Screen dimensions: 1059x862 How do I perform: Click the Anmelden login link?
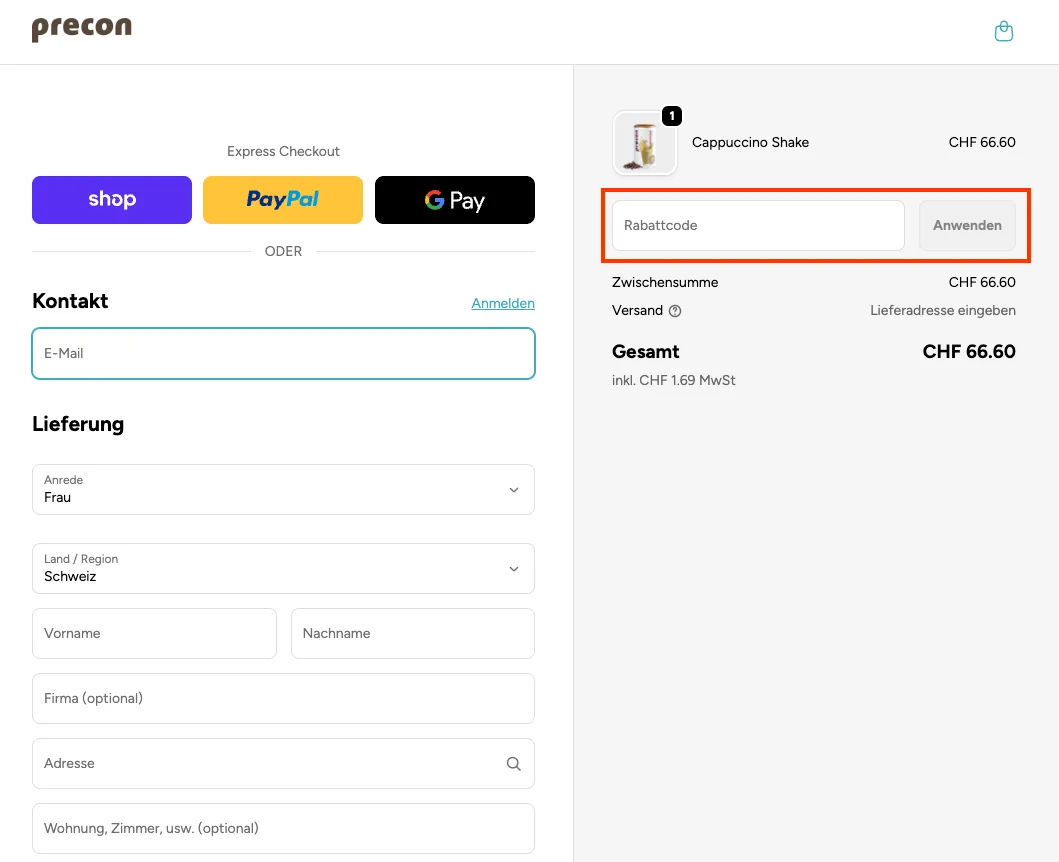pyautogui.click(x=503, y=303)
